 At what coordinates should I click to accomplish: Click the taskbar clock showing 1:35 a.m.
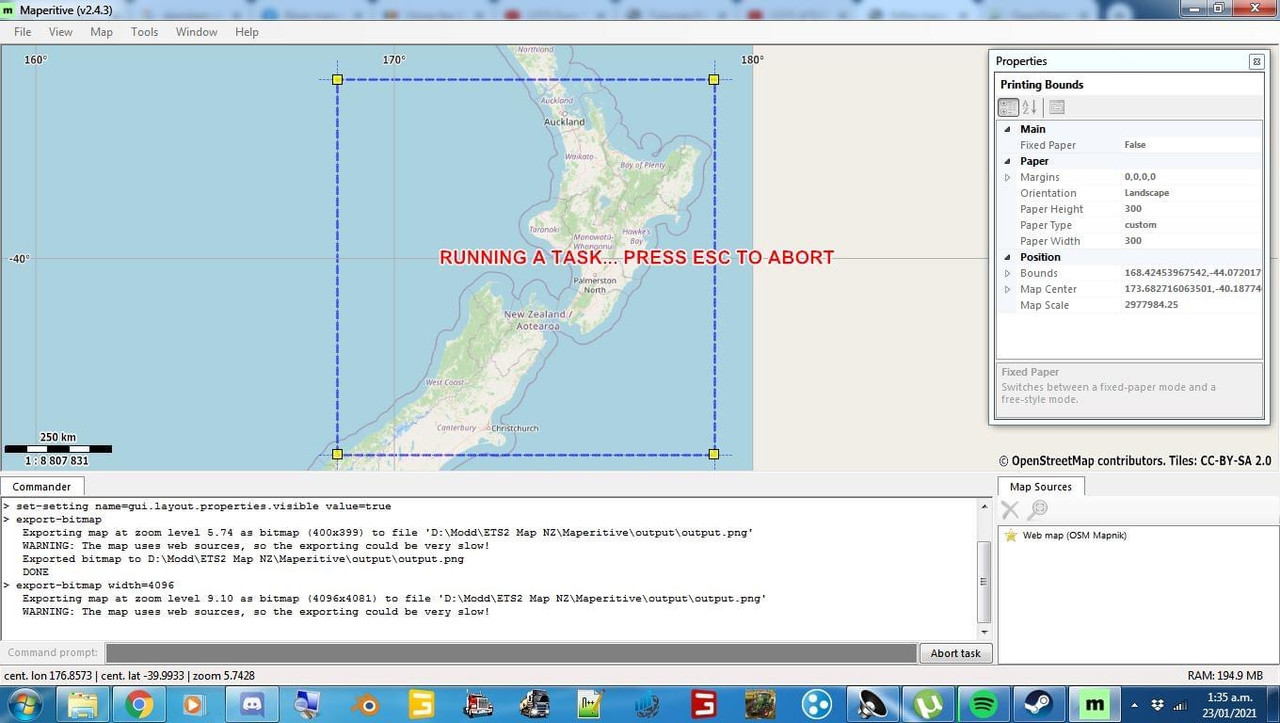tap(1228, 697)
